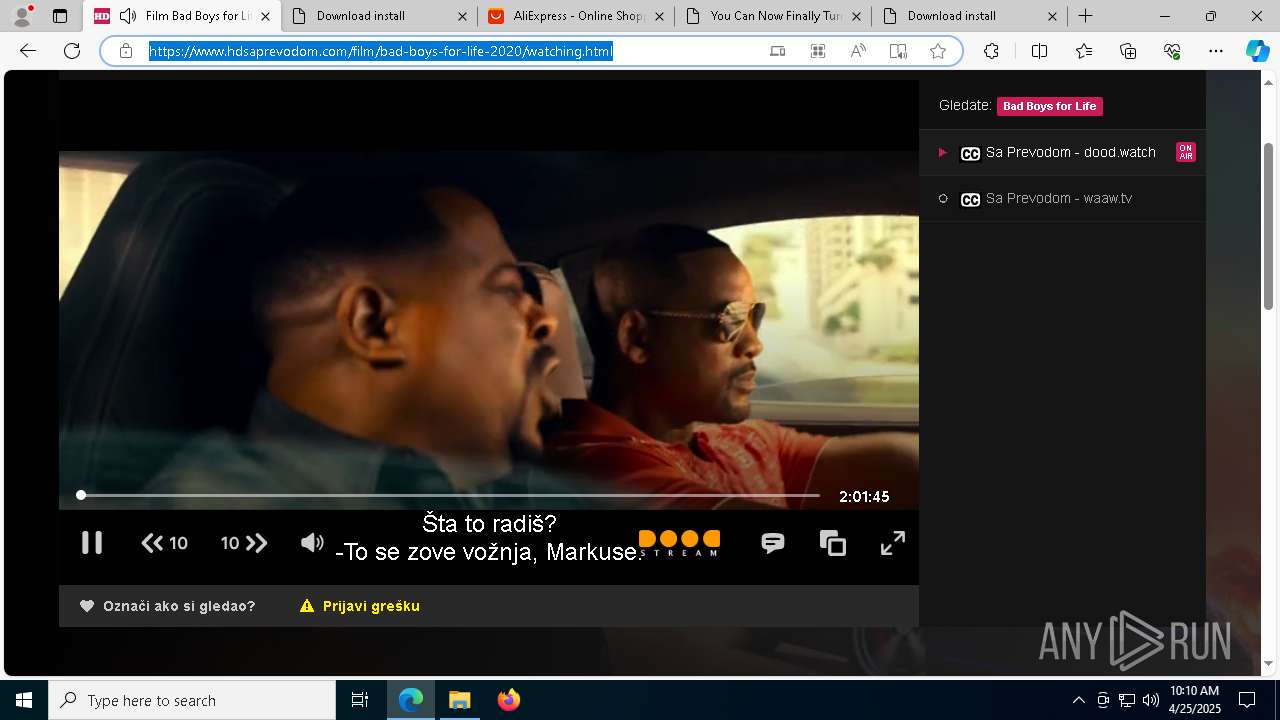Toggle split screen view
Viewport: 1280px width, 720px height.
pos(1039,51)
